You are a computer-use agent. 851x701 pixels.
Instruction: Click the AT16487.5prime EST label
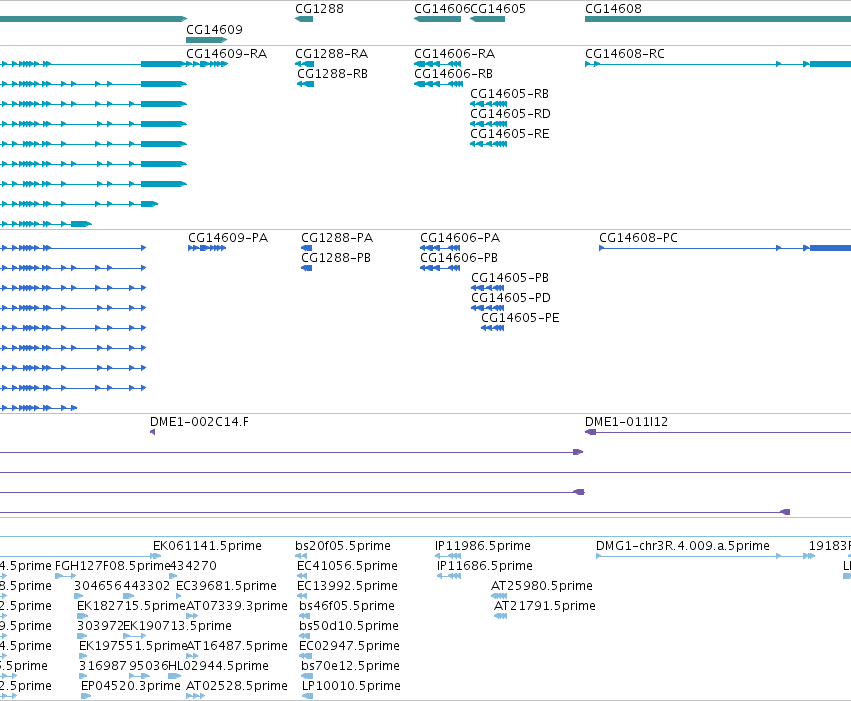tap(237, 646)
